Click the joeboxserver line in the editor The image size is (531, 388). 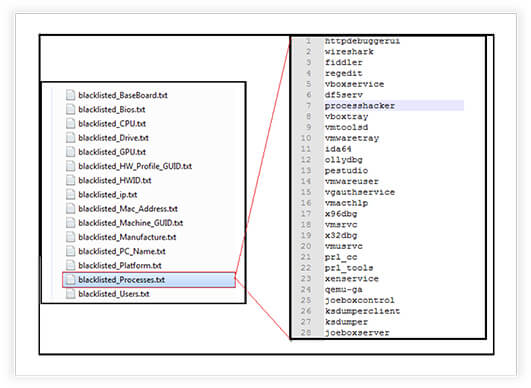pyautogui.click(x=357, y=333)
